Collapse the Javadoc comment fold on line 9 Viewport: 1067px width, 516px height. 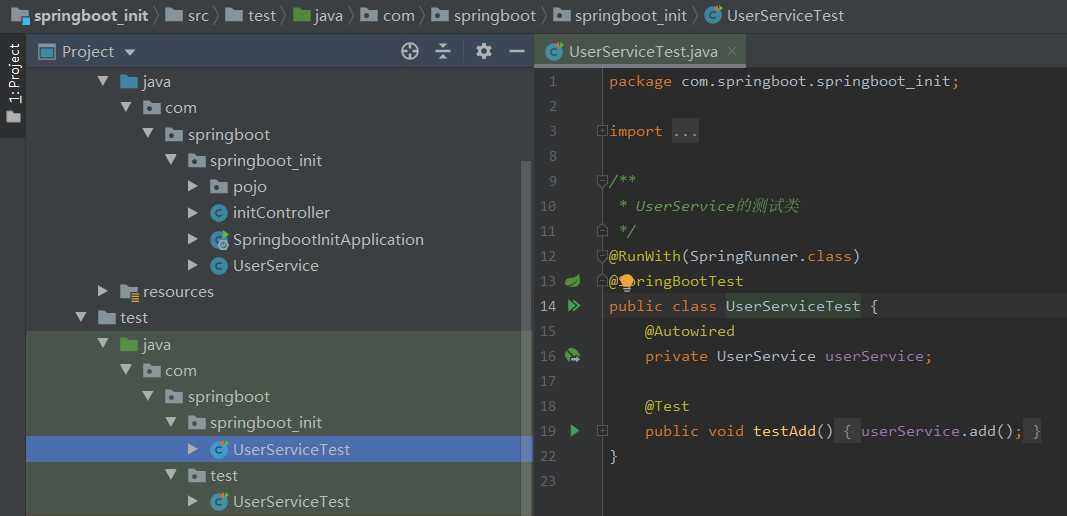(x=602, y=181)
